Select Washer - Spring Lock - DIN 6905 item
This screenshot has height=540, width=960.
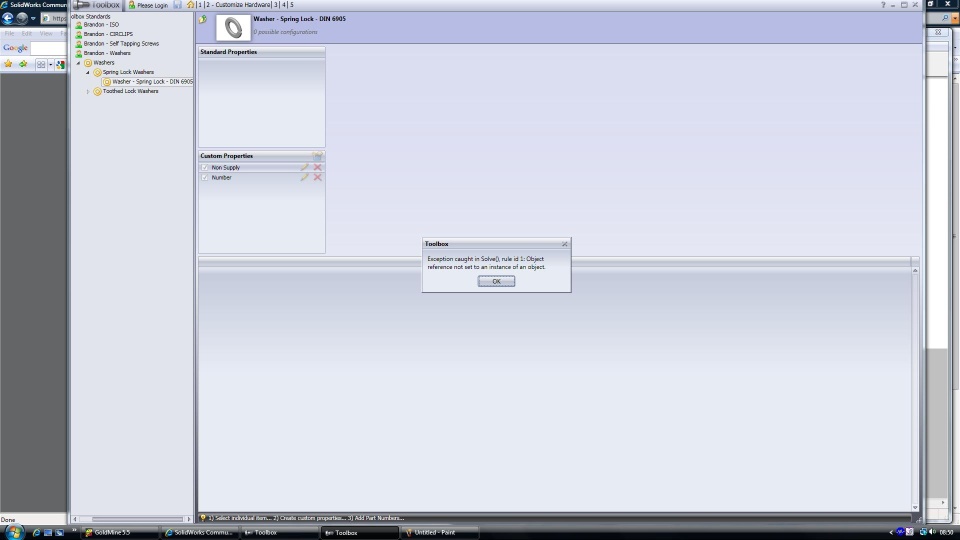coord(152,81)
